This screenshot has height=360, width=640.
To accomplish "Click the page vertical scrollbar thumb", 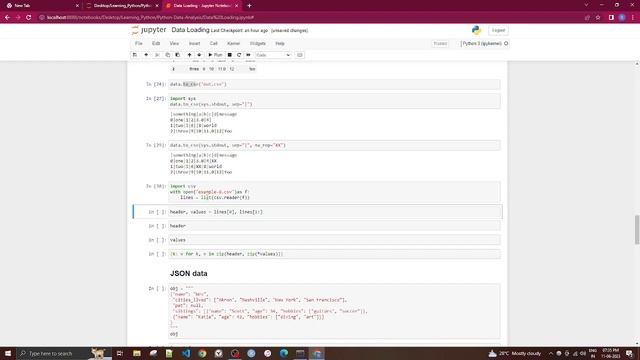I will [637, 230].
